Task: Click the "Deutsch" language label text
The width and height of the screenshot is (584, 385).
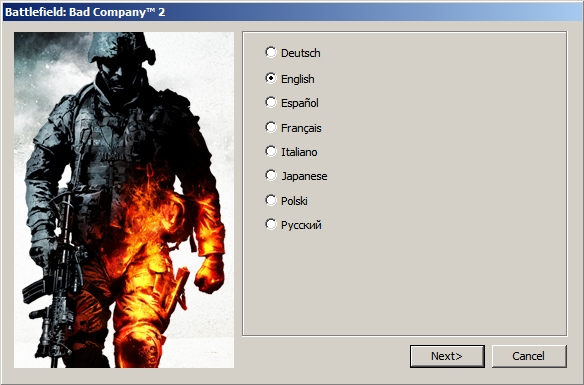Action: coord(301,53)
